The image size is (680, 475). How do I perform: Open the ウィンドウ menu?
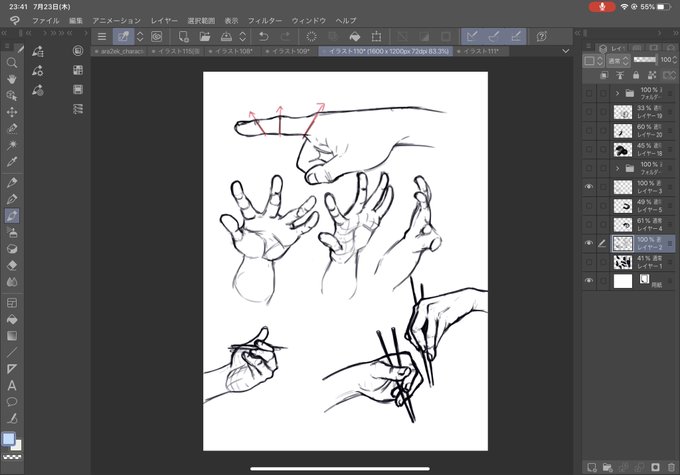[308, 20]
